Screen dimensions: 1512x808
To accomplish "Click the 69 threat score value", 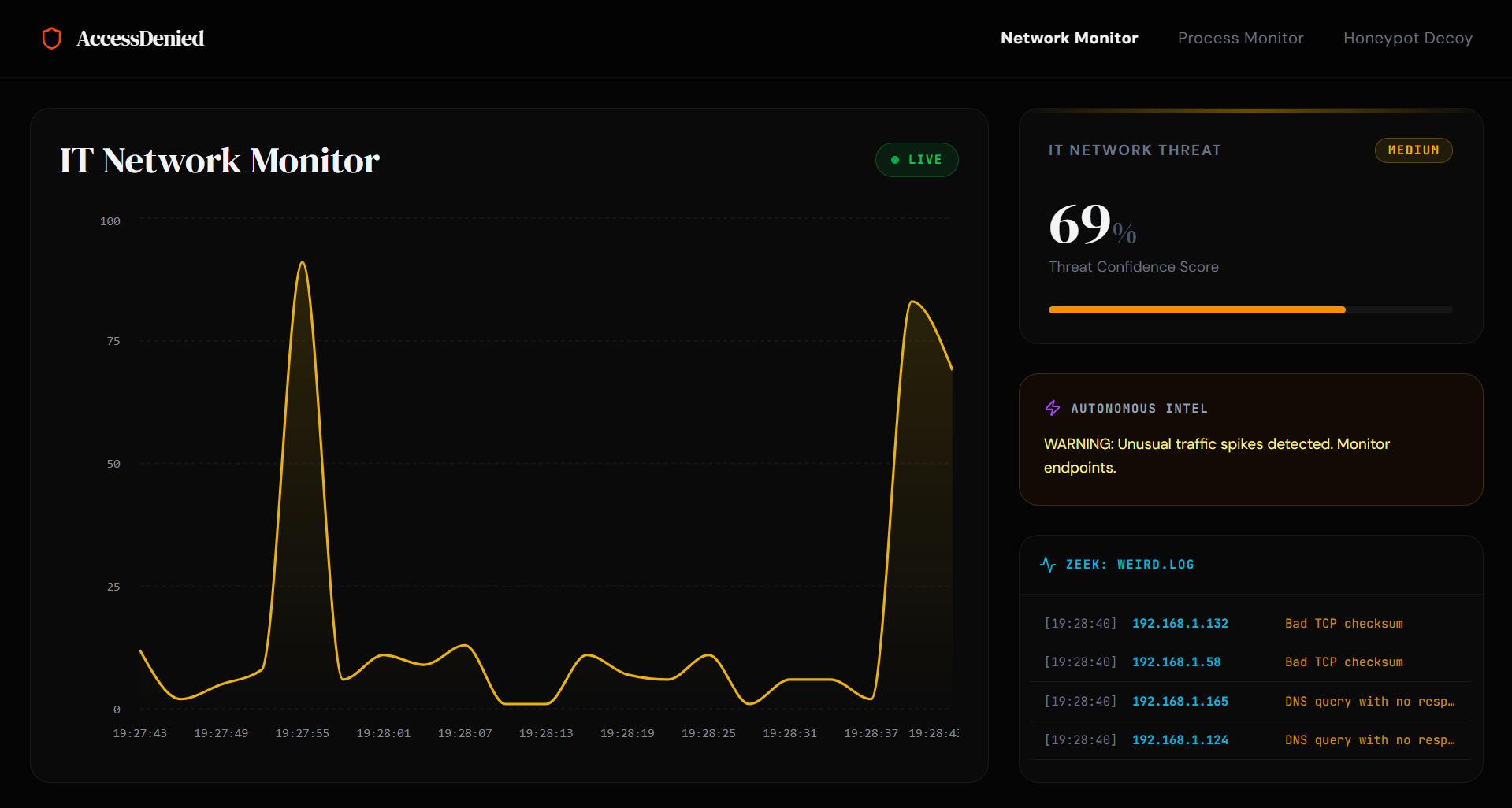I will (x=1080, y=224).
